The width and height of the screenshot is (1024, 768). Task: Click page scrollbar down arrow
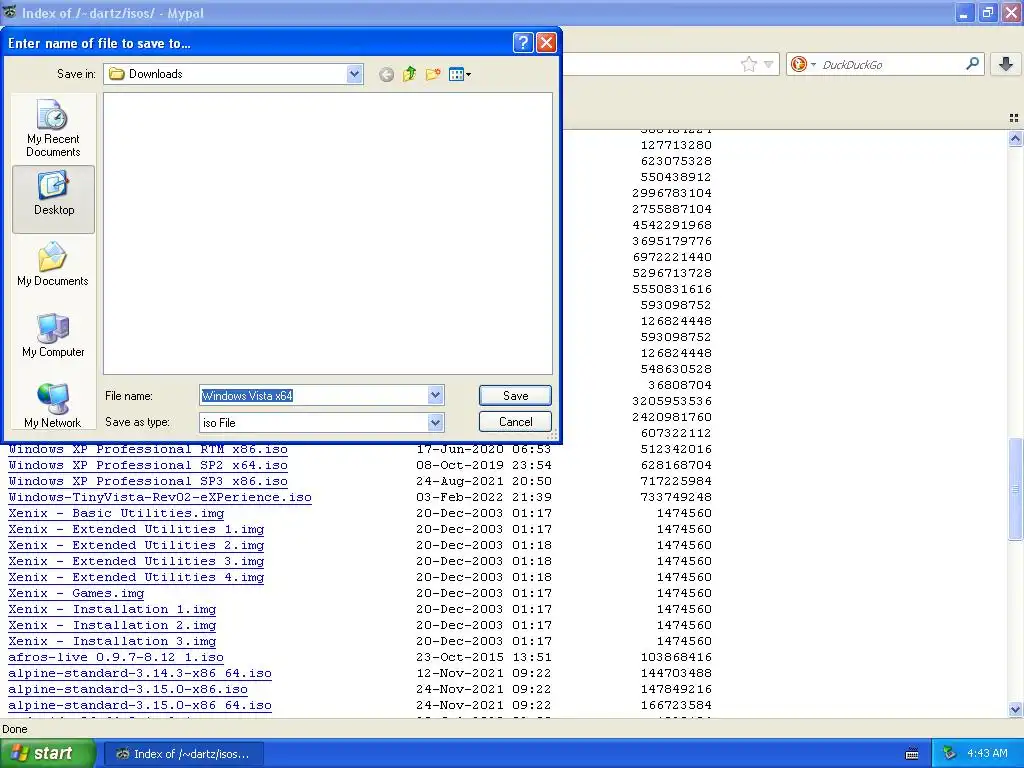point(1015,709)
